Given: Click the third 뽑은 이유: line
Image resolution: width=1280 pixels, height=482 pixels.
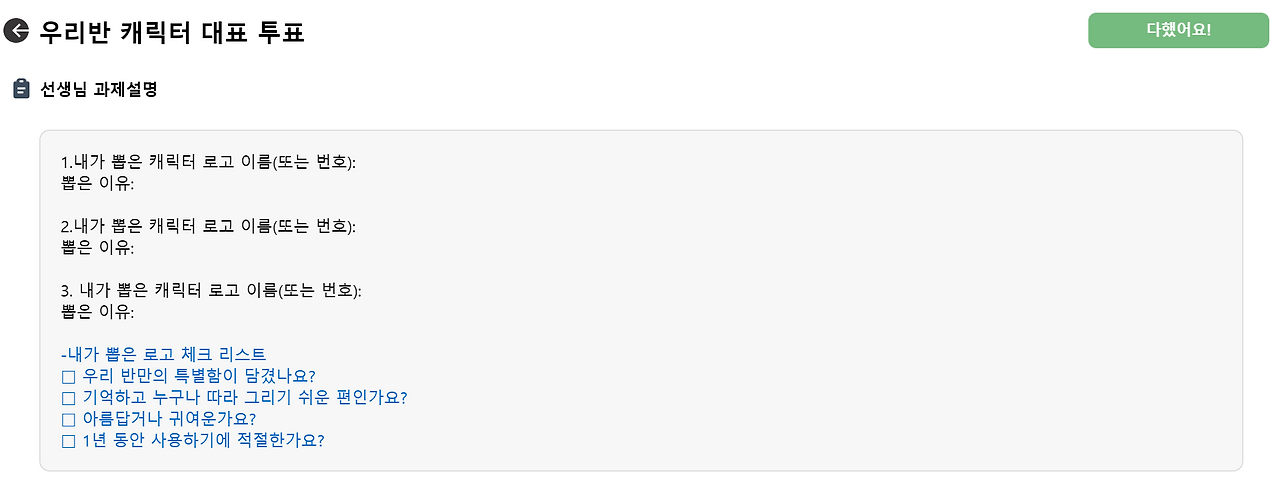Looking at the screenshot, I should pos(98,311).
